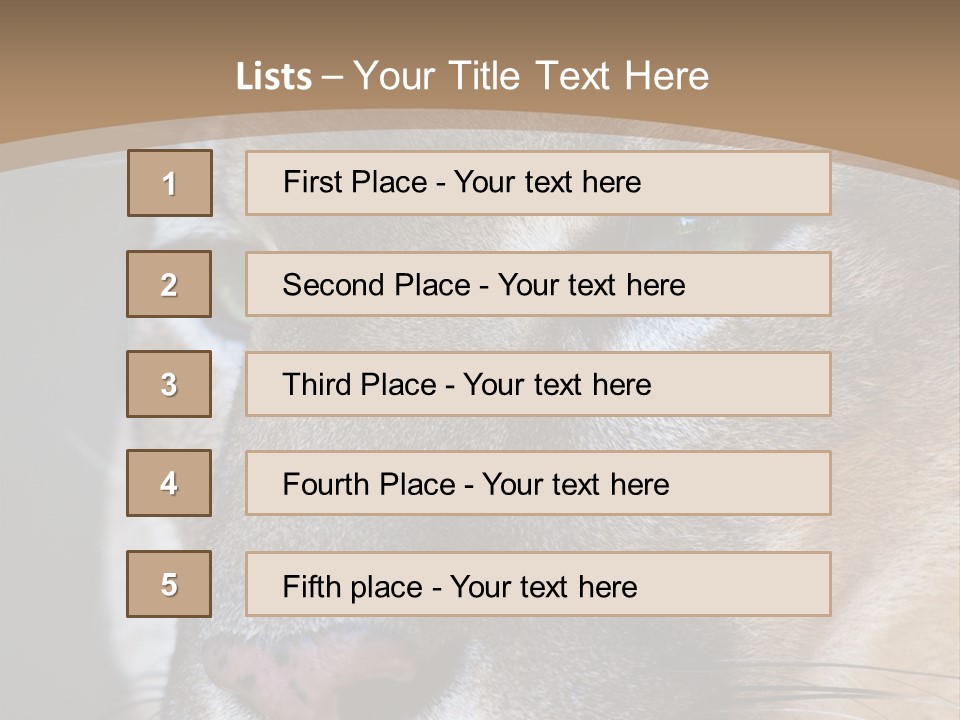Click the Second Place text box
Image resolution: width=960 pixels, height=720 pixels.
tap(538, 284)
